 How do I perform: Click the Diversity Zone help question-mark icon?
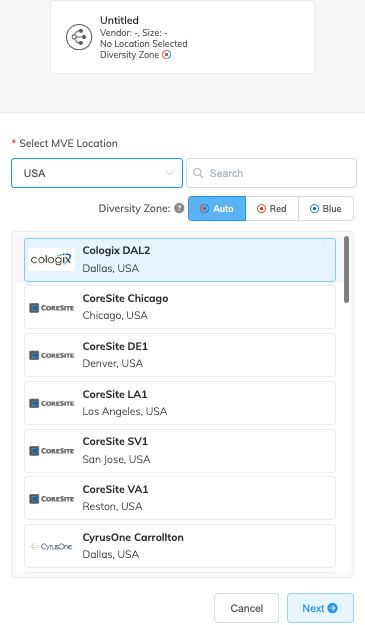point(179,208)
